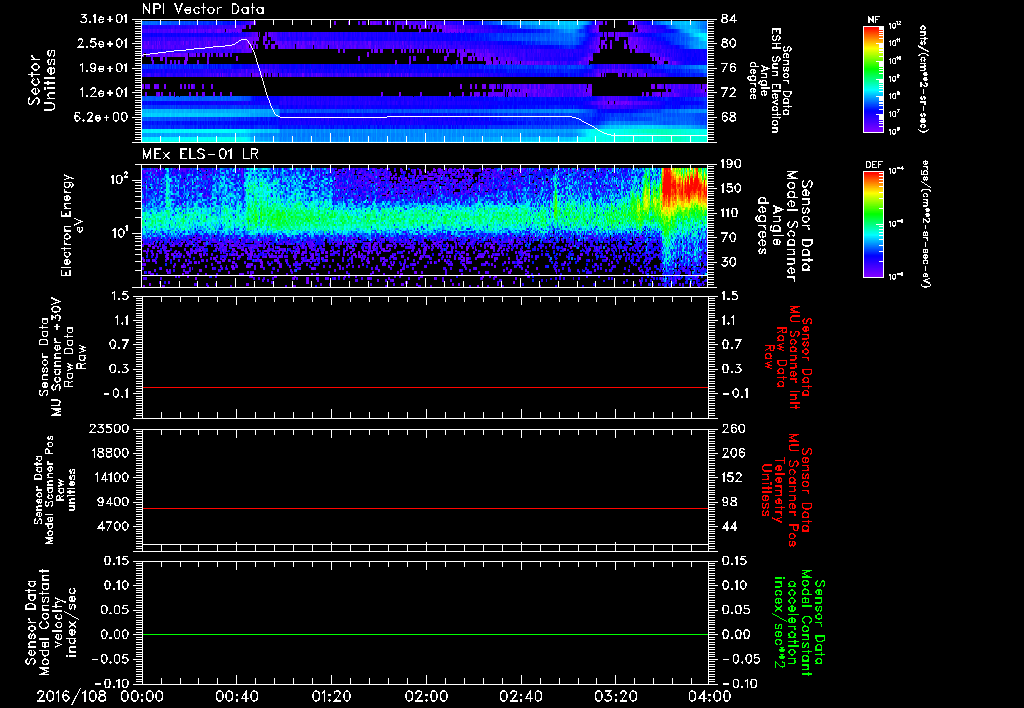Click the "00:40" time axis label
This screenshot has height=708, width=1024.
[236, 696]
